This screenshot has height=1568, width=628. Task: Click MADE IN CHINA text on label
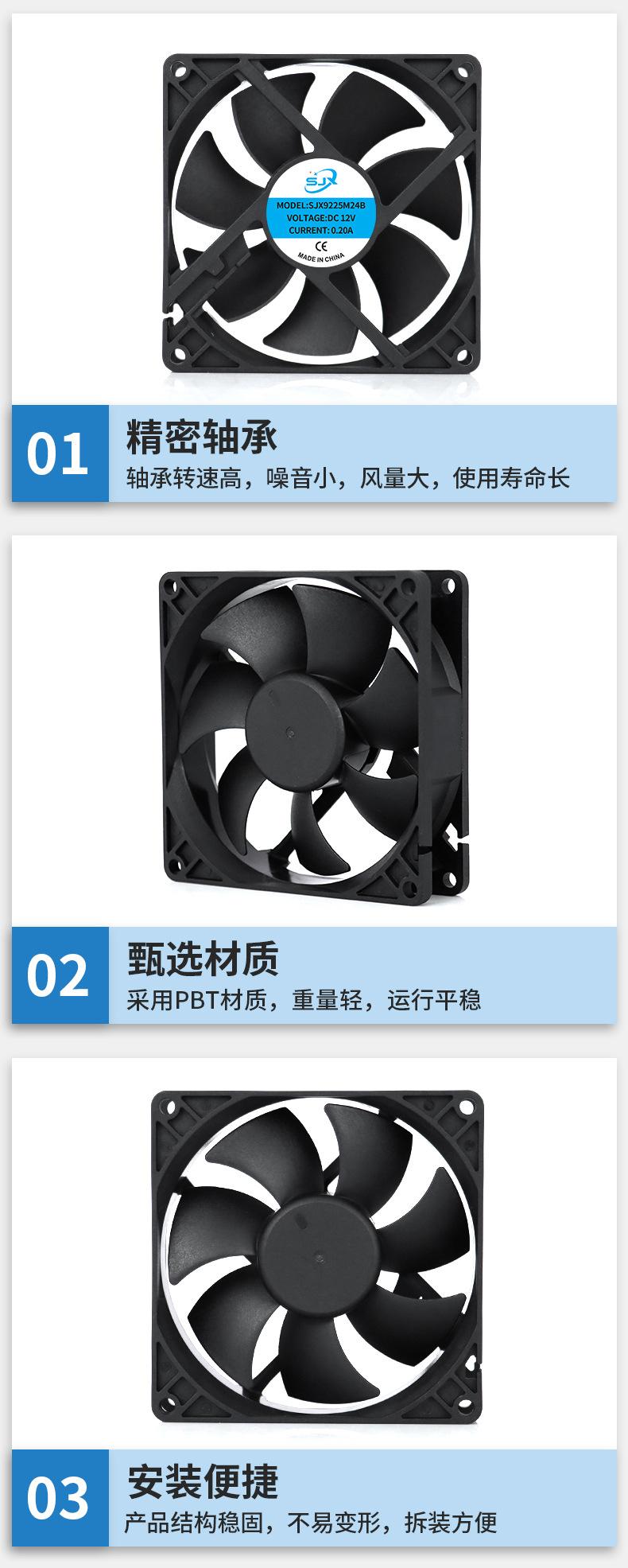pyautogui.click(x=323, y=258)
